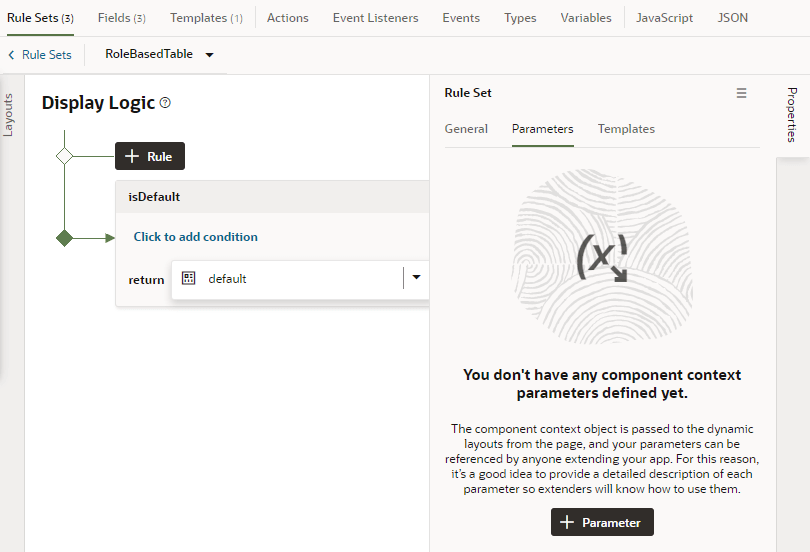Image resolution: width=810 pixels, height=552 pixels.
Task: Click the hollow diamond rule node
Action: (64, 156)
